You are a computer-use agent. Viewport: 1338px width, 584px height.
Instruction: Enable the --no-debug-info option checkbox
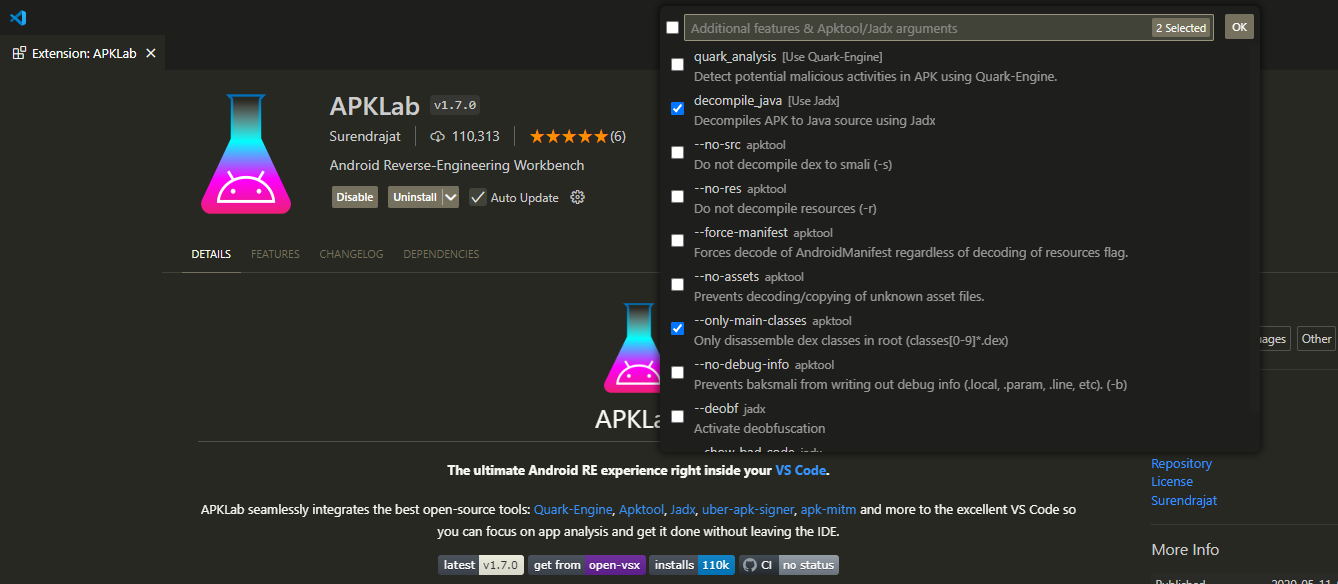678,372
